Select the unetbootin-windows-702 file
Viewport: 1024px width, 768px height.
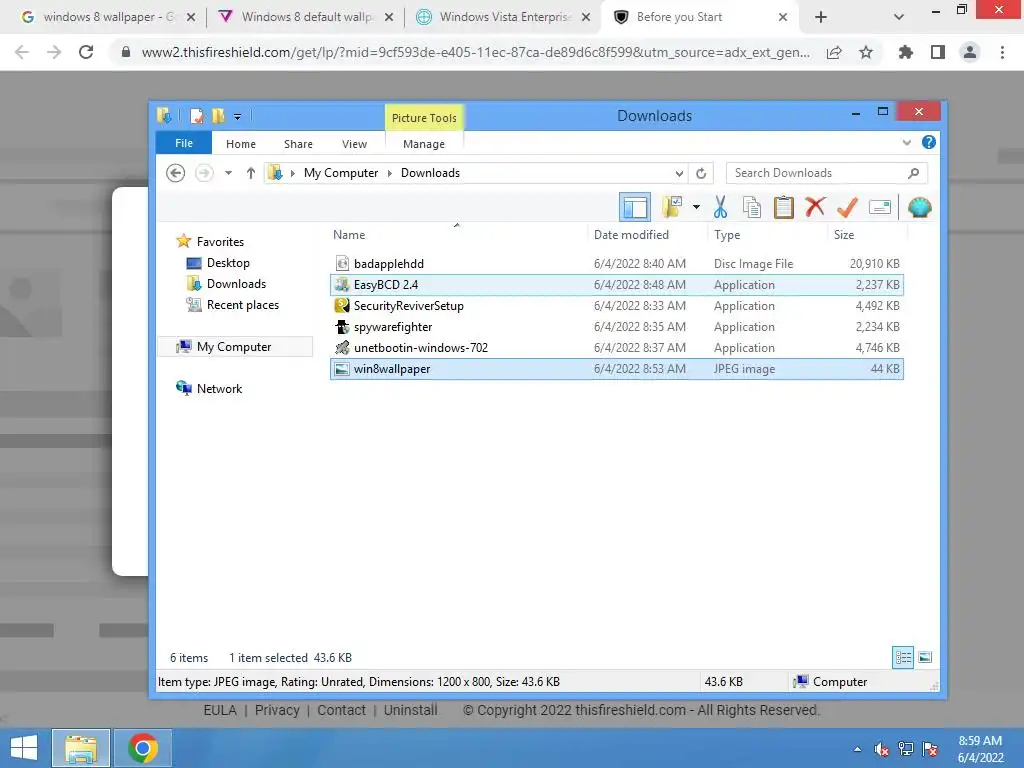[616, 347]
